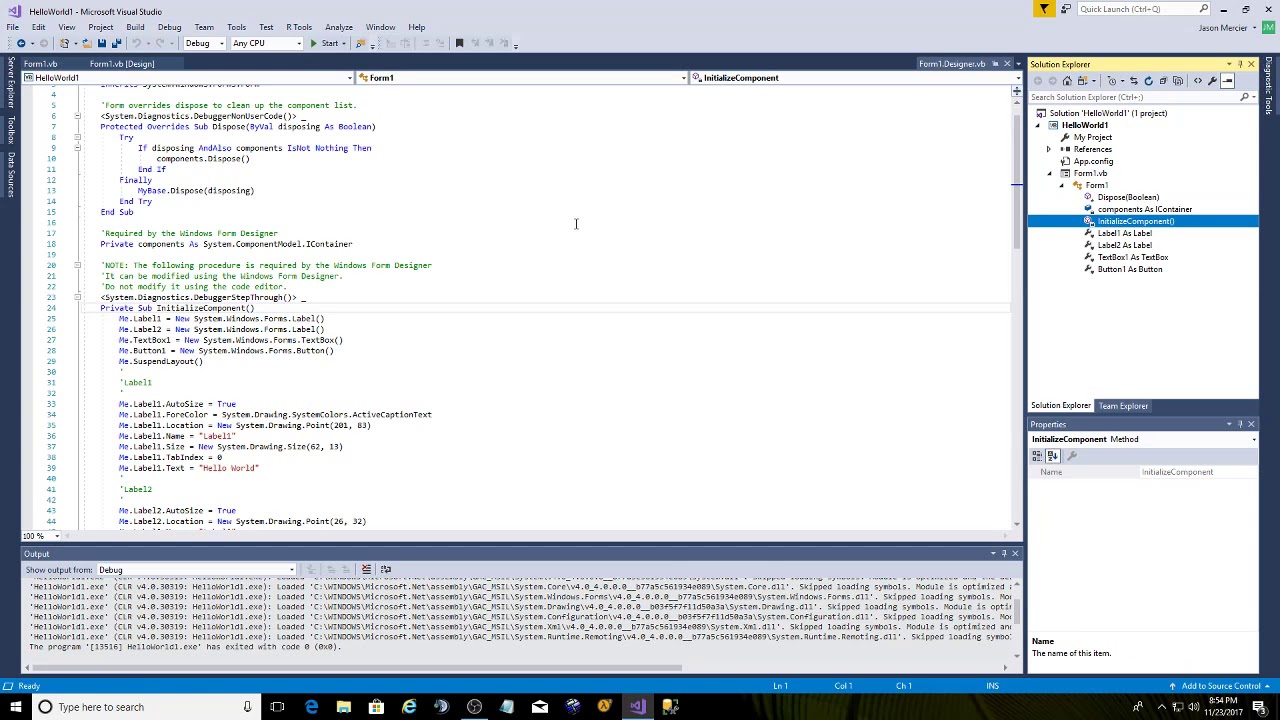Switch to the Team Explorer tab
Viewport: 1280px width, 720px height.
click(1123, 406)
